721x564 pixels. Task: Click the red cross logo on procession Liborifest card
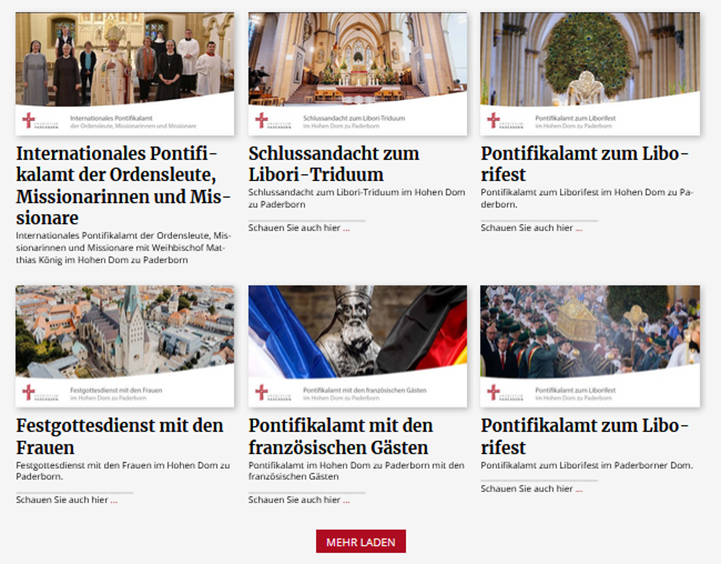[x=493, y=393]
